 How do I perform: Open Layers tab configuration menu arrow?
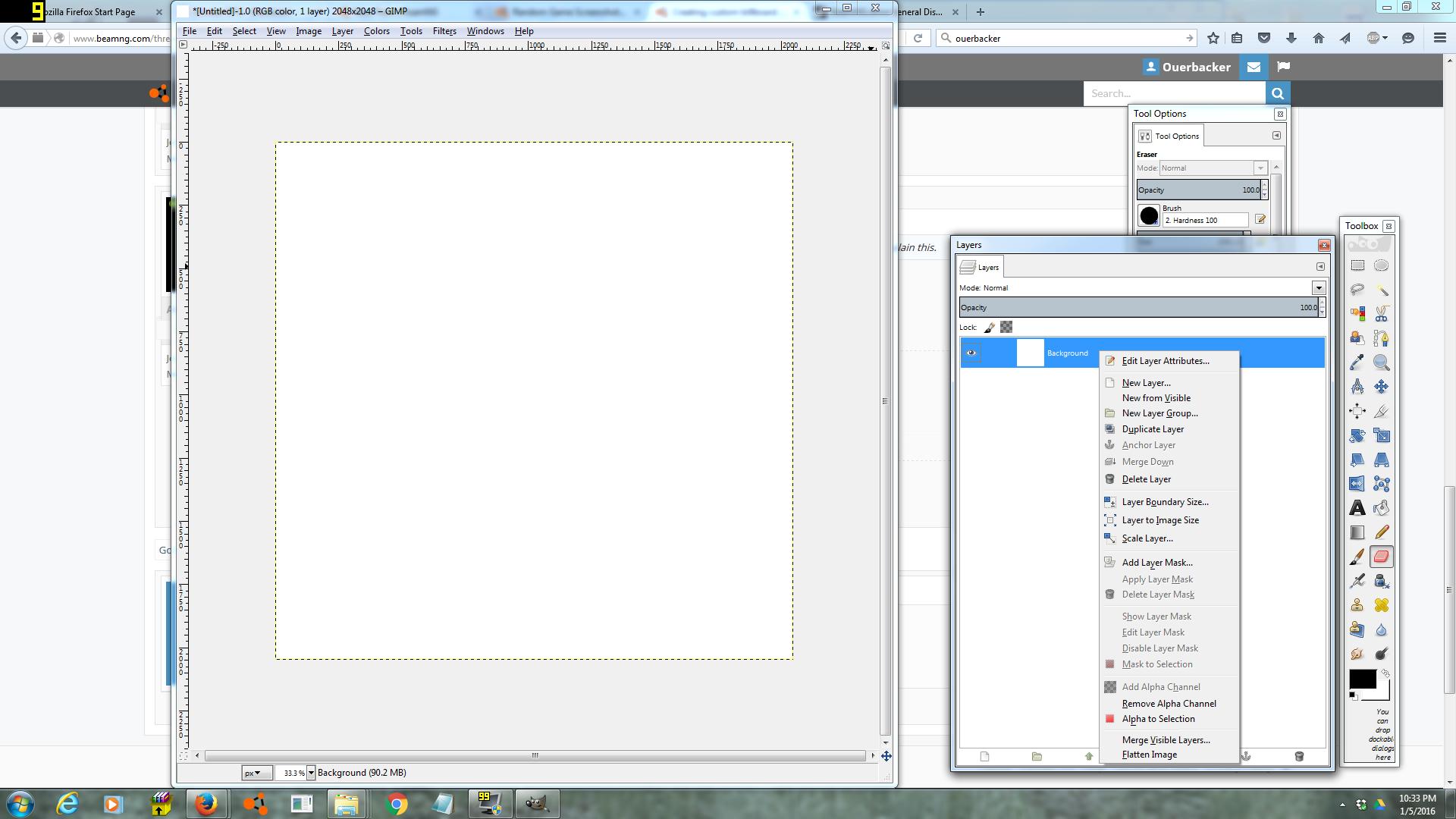(x=1320, y=267)
